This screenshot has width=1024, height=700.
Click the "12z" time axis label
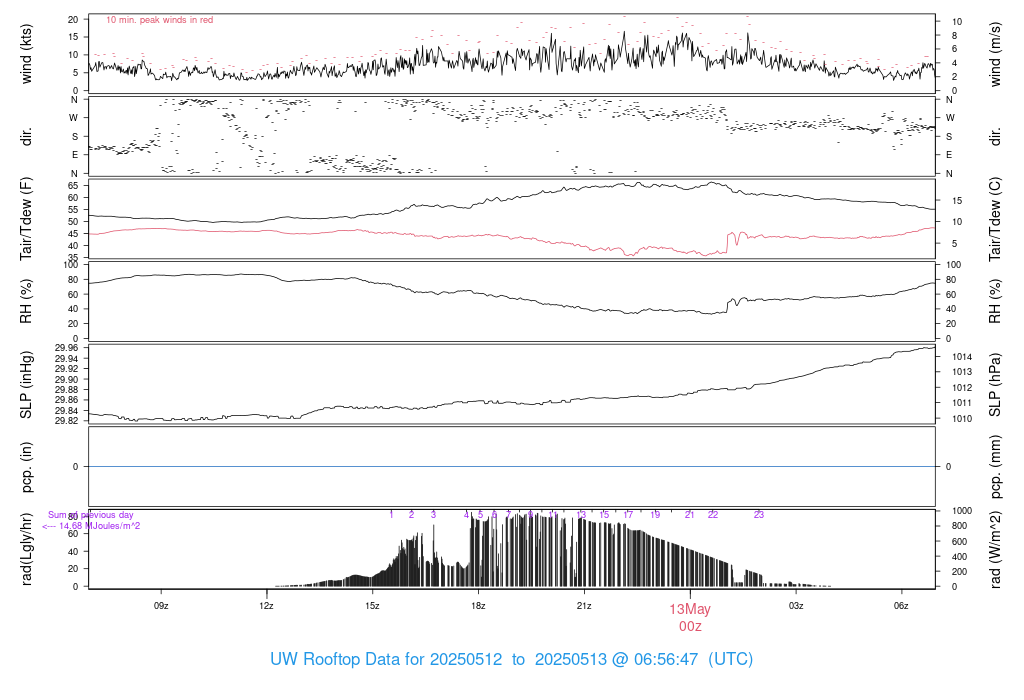point(266,605)
